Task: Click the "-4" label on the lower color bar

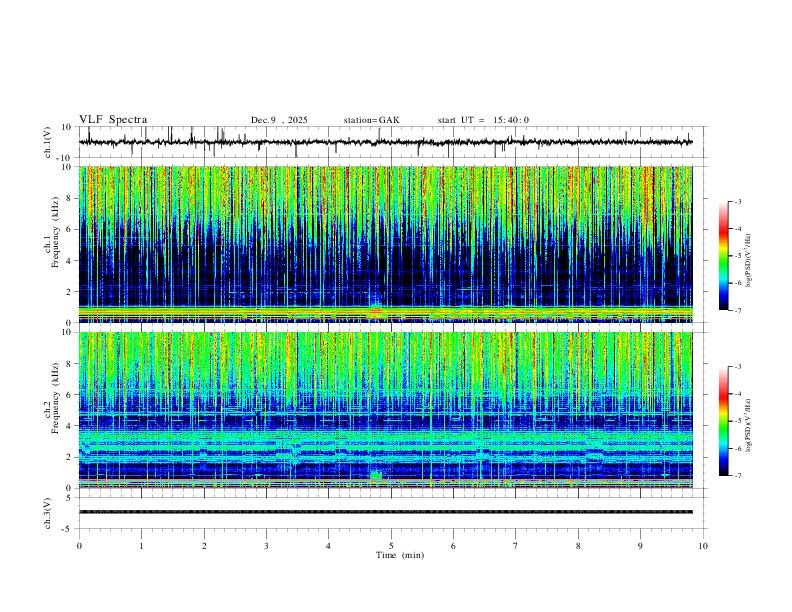Action: tap(737, 394)
